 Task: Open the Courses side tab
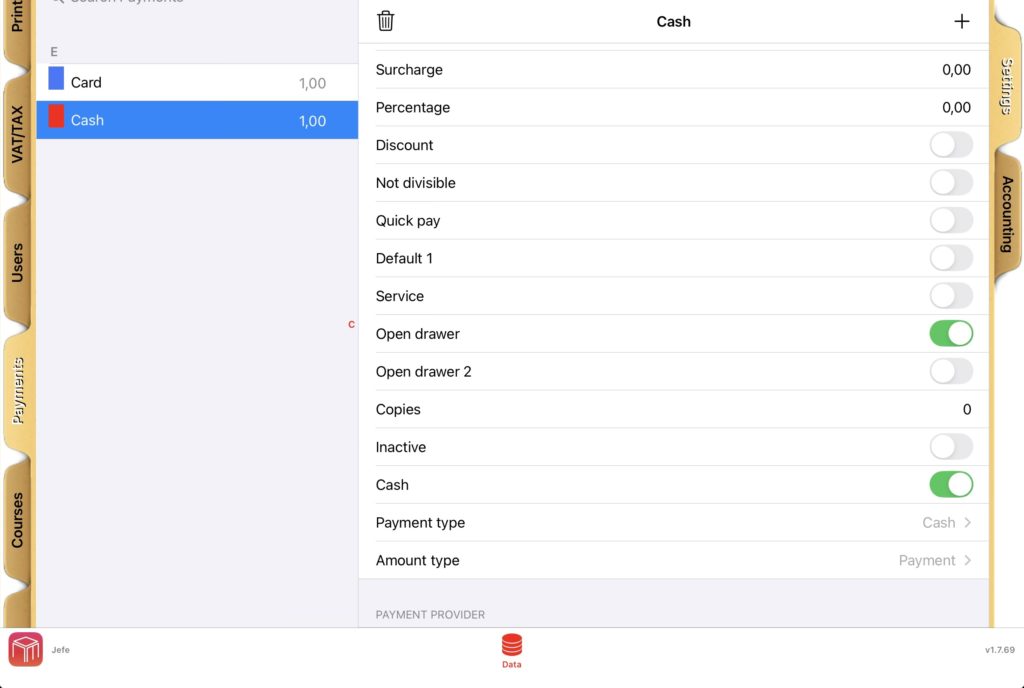[17, 520]
